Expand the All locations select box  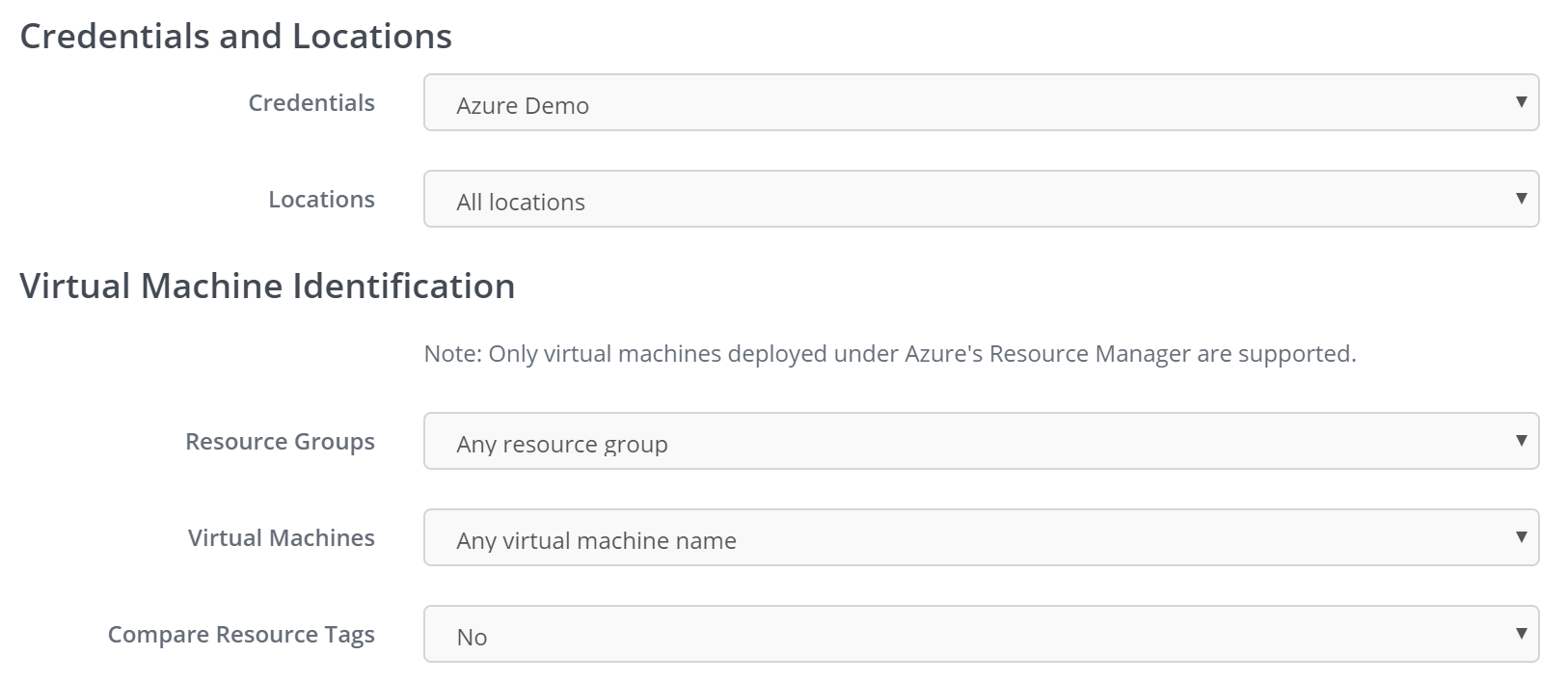(x=980, y=199)
